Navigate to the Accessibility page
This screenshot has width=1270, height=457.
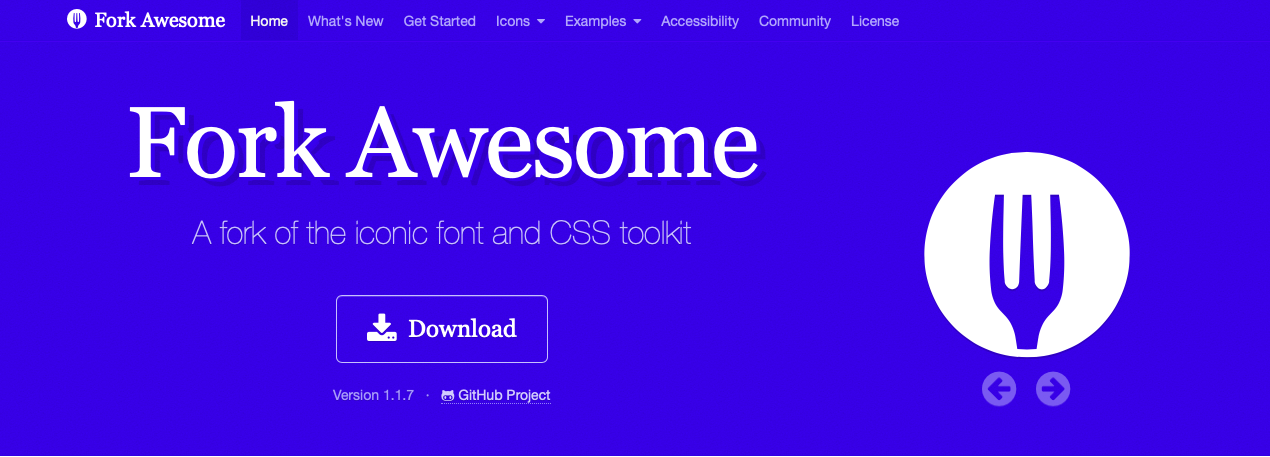(699, 21)
